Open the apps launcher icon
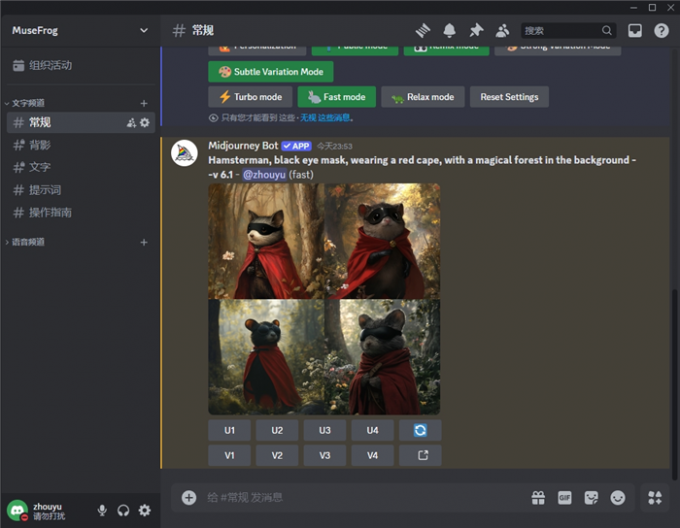The height and width of the screenshot is (528, 680). pos(655,498)
